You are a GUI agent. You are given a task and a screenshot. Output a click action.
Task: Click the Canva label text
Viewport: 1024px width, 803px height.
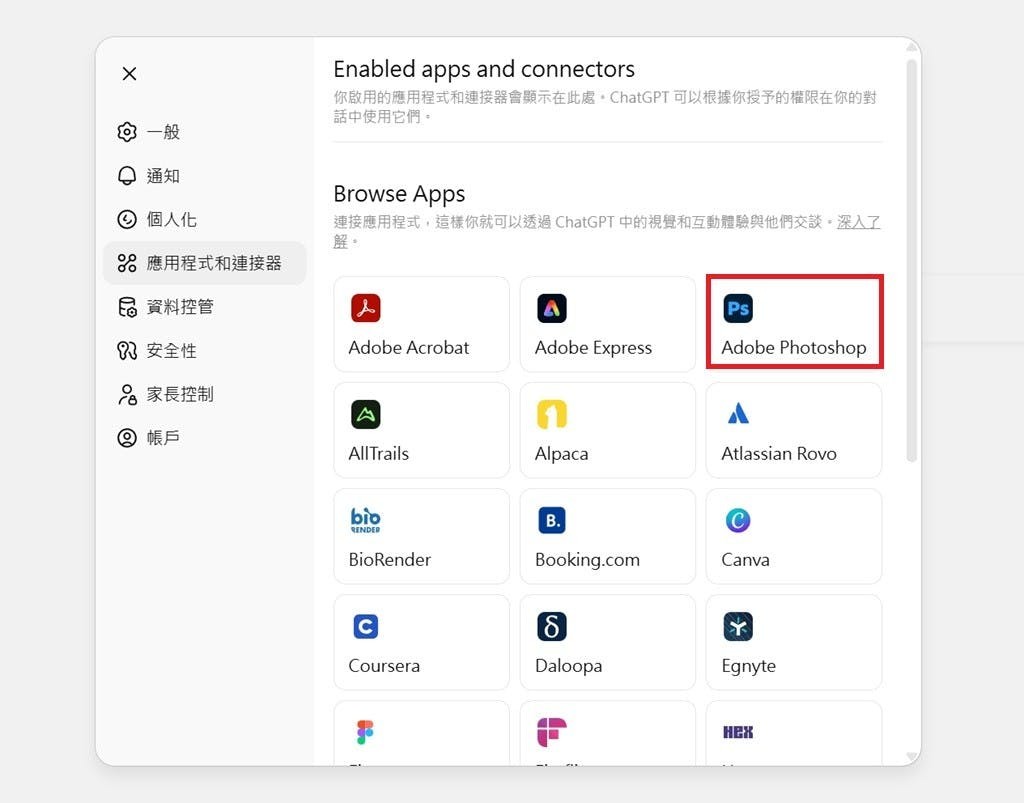click(x=745, y=559)
